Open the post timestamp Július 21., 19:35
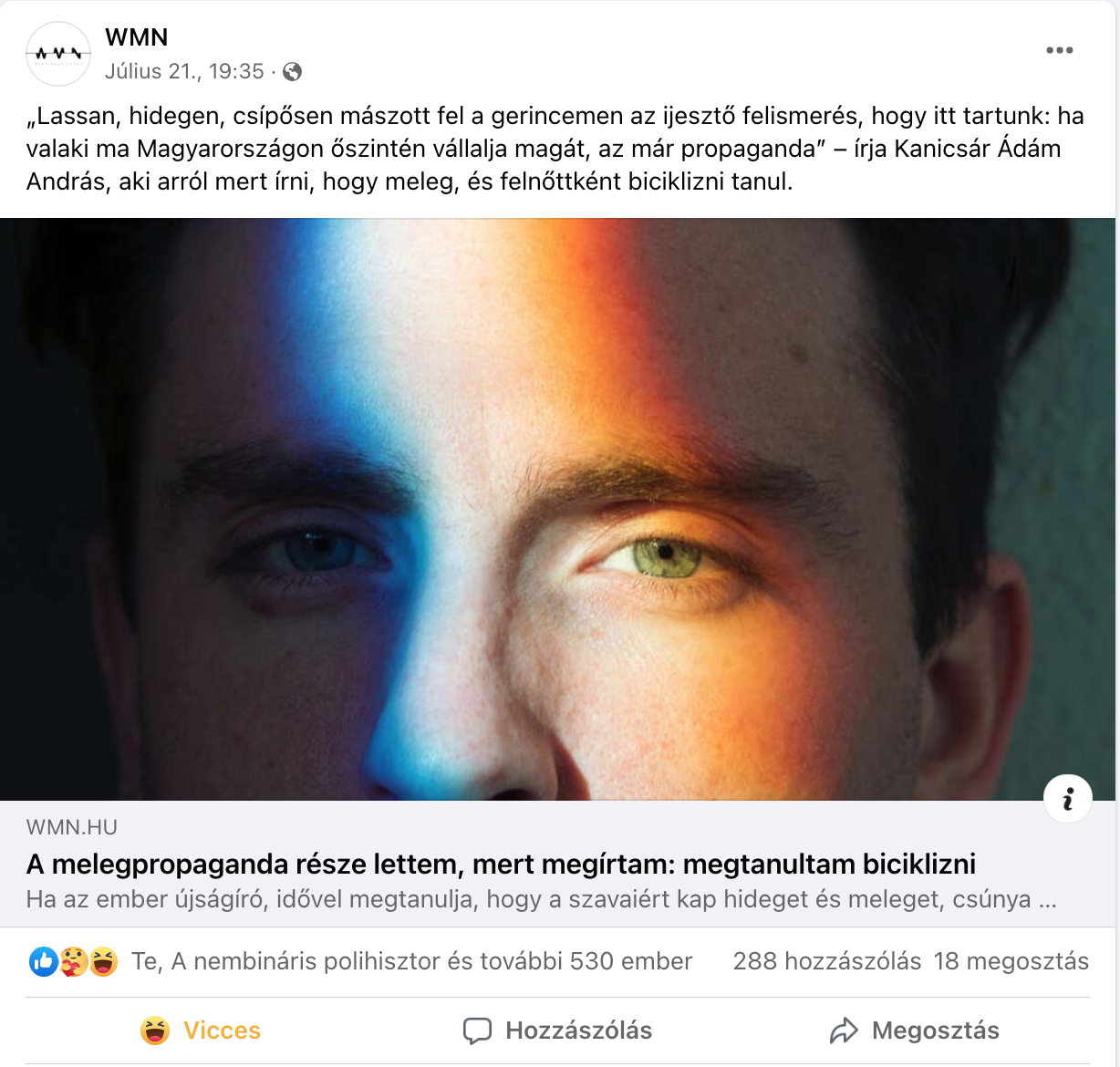The width and height of the screenshot is (1120, 1067). pos(184,71)
